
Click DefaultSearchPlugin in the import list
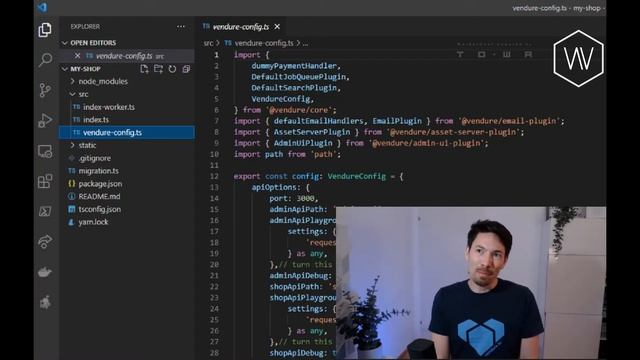click(x=294, y=88)
